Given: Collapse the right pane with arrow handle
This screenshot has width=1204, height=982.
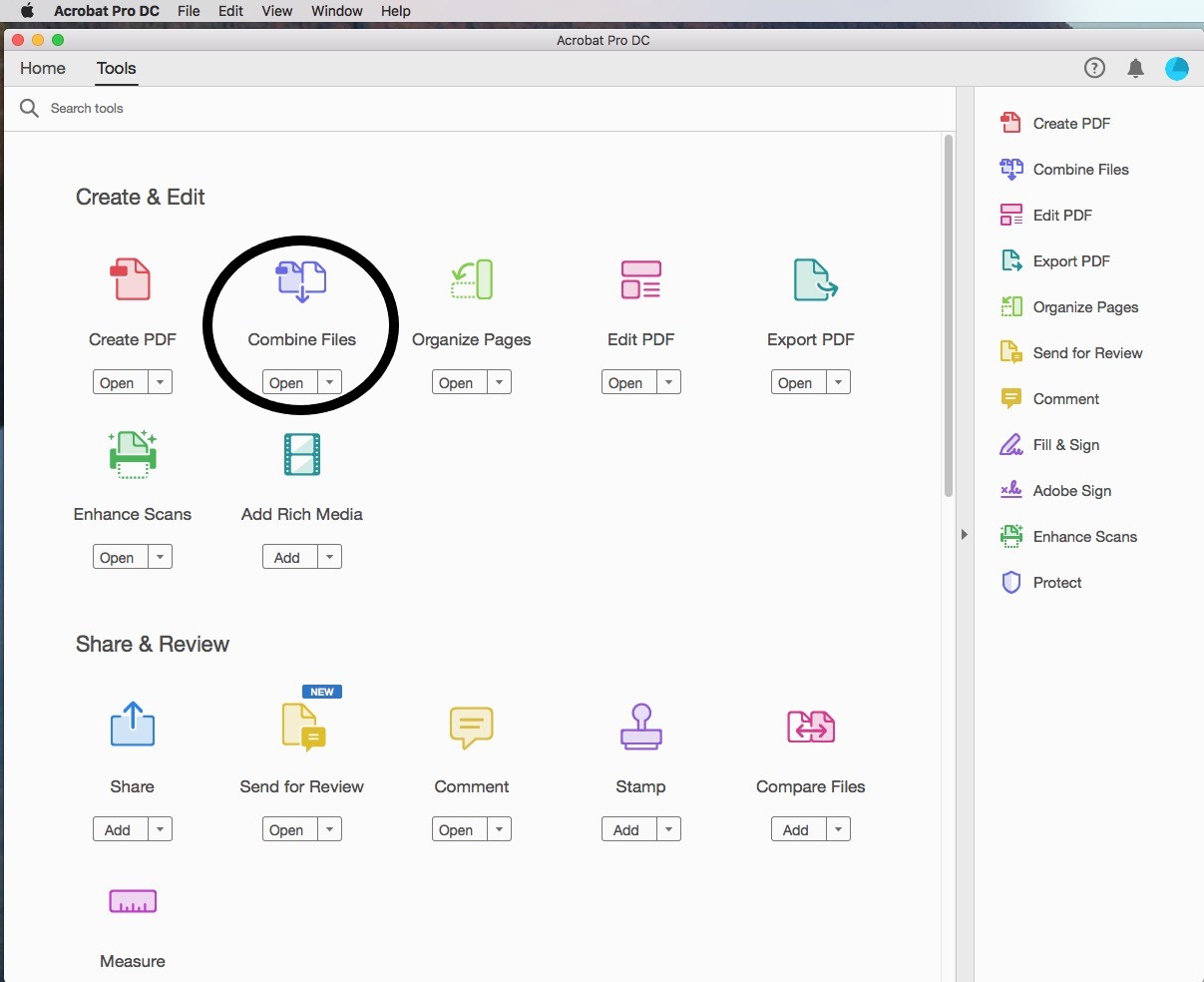Looking at the screenshot, I should [964, 535].
